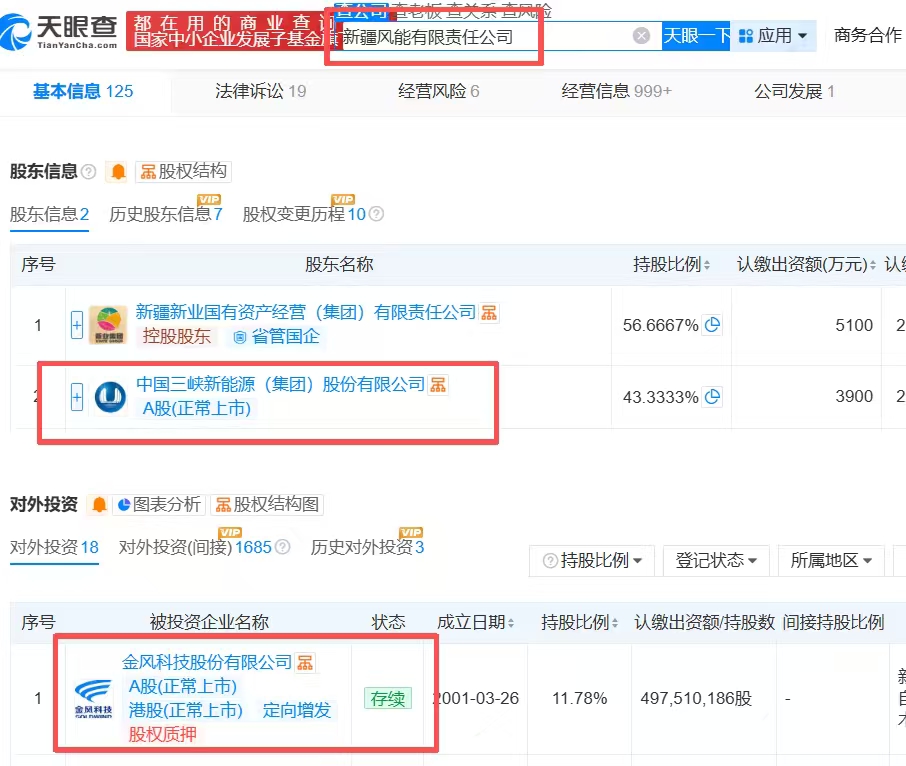The width and height of the screenshot is (906, 766).
Task: Click bell alert icon beside 股东信息
Action: [118, 172]
